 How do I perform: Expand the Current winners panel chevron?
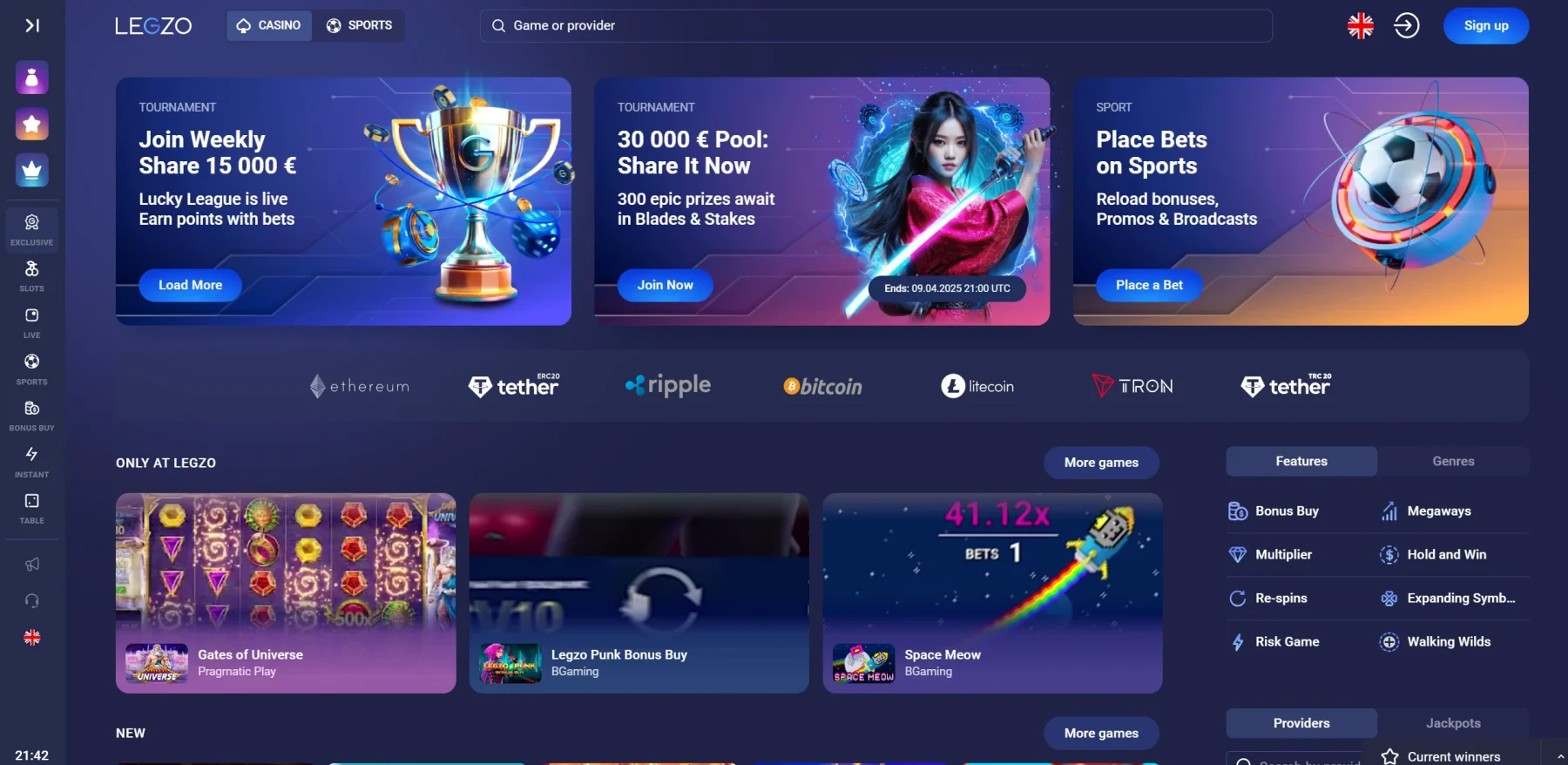[1560, 756]
